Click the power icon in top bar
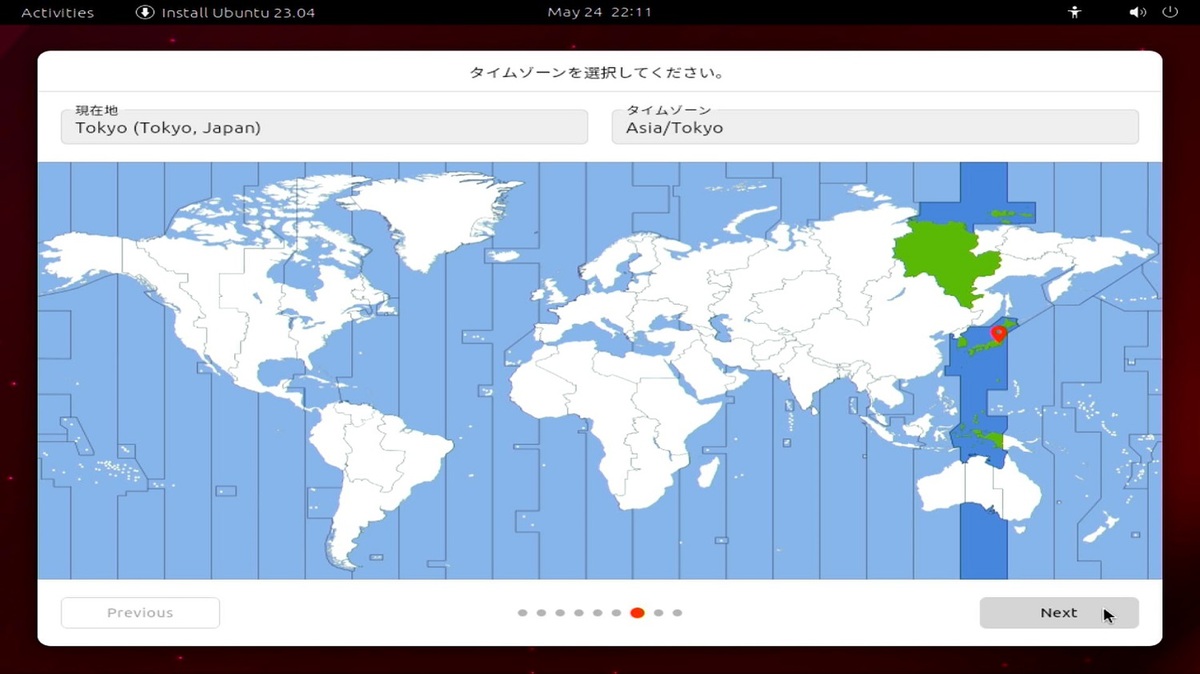This screenshot has height=674, width=1200. 1170,13
